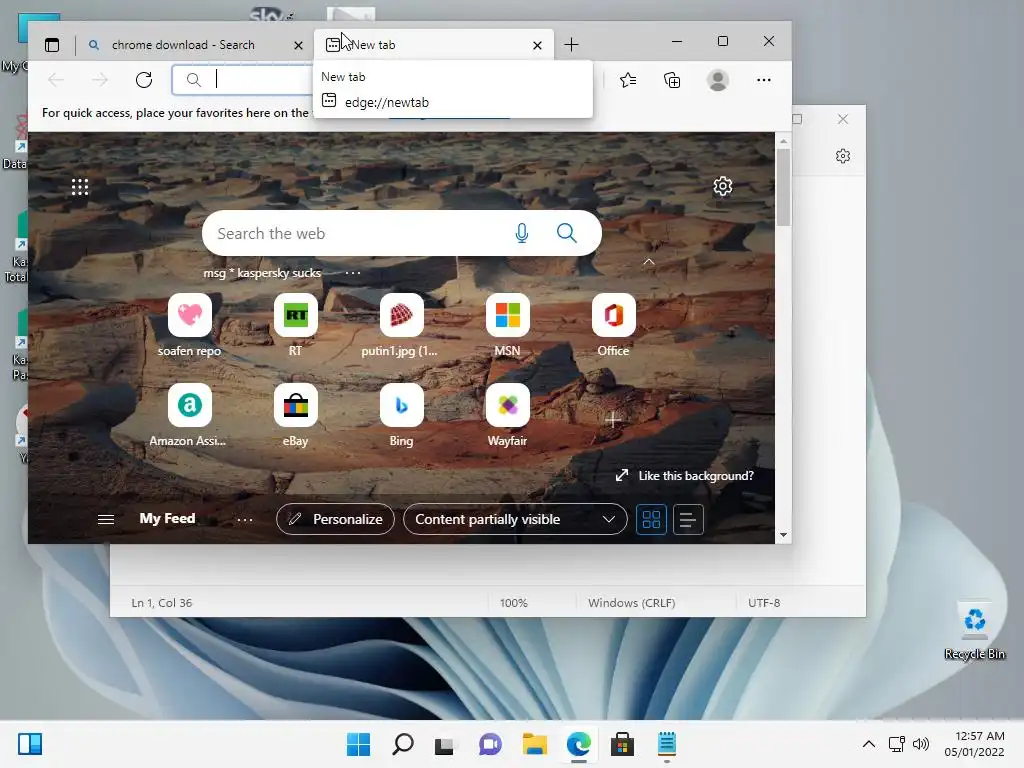Image resolution: width=1024 pixels, height=768 pixels.
Task: Open the Widgets button on taskbar
Action: point(30,744)
